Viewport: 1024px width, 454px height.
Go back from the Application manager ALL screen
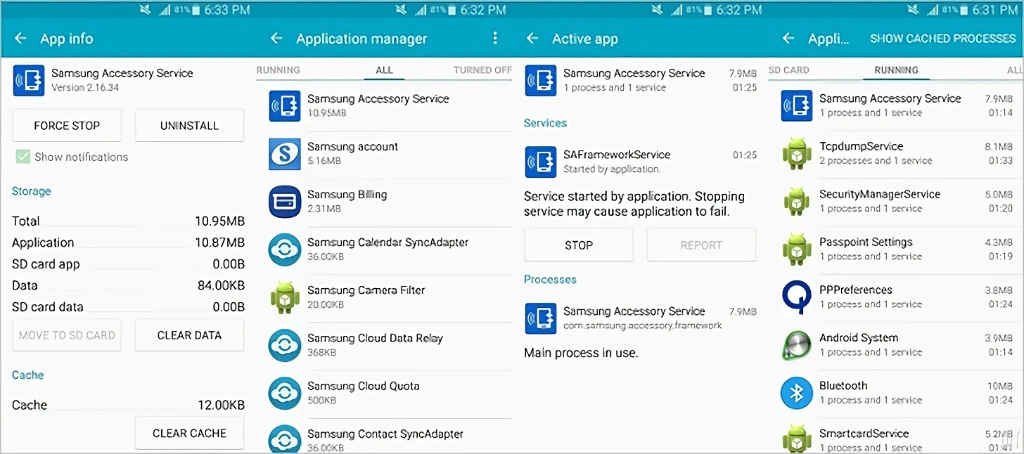click(276, 39)
